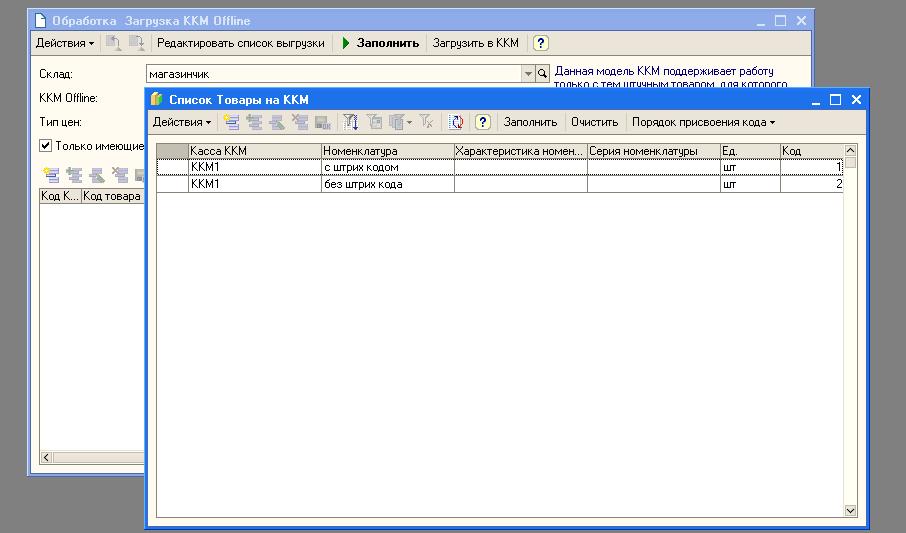This screenshot has height=533, width=906.
Task: Click bold Заполнить button with green arrow
Action: (x=381, y=43)
